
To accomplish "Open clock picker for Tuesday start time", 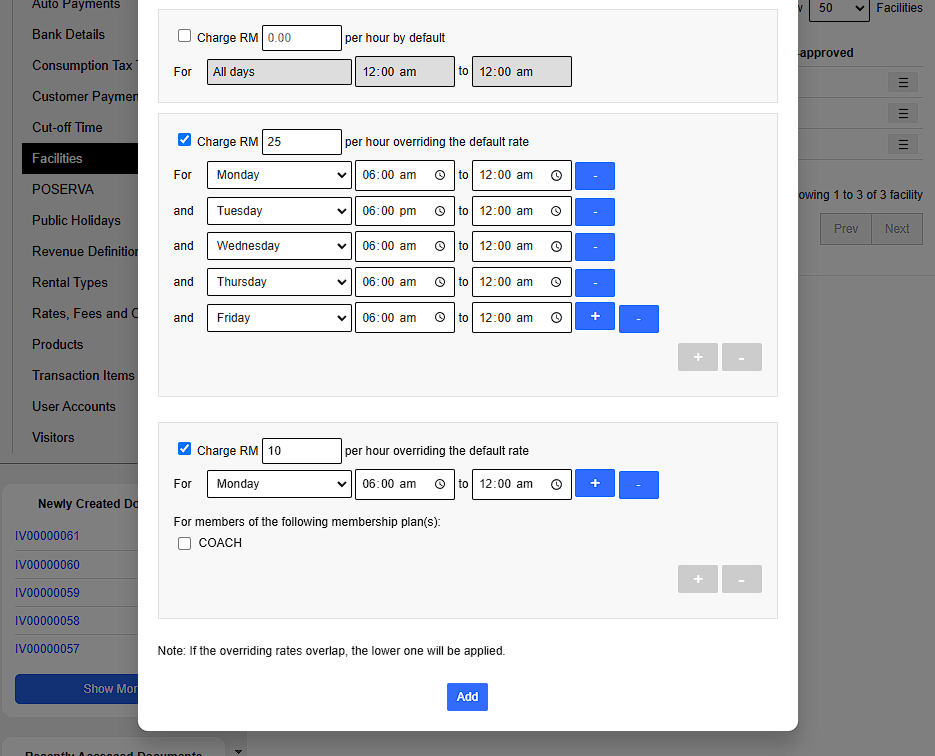I will (440, 211).
